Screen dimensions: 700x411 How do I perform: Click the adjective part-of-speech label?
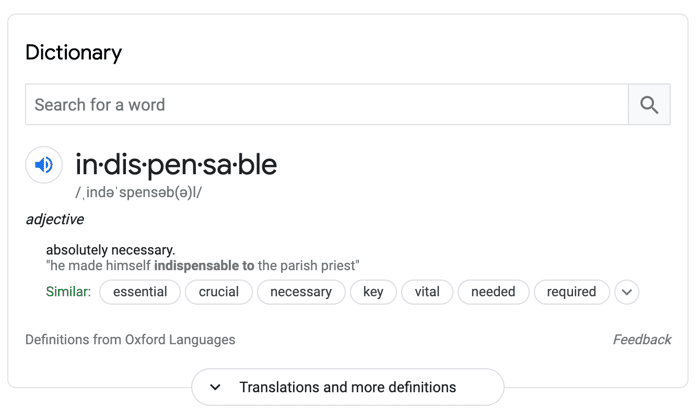pos(55,220)
